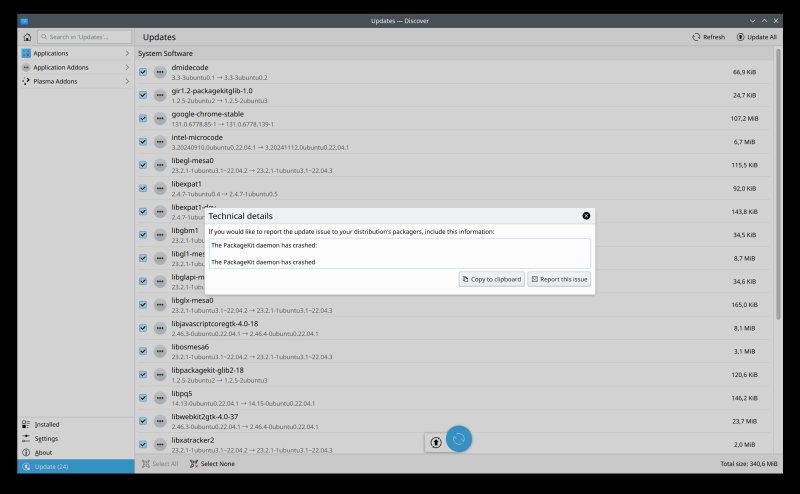Open the Settings page

76,438
